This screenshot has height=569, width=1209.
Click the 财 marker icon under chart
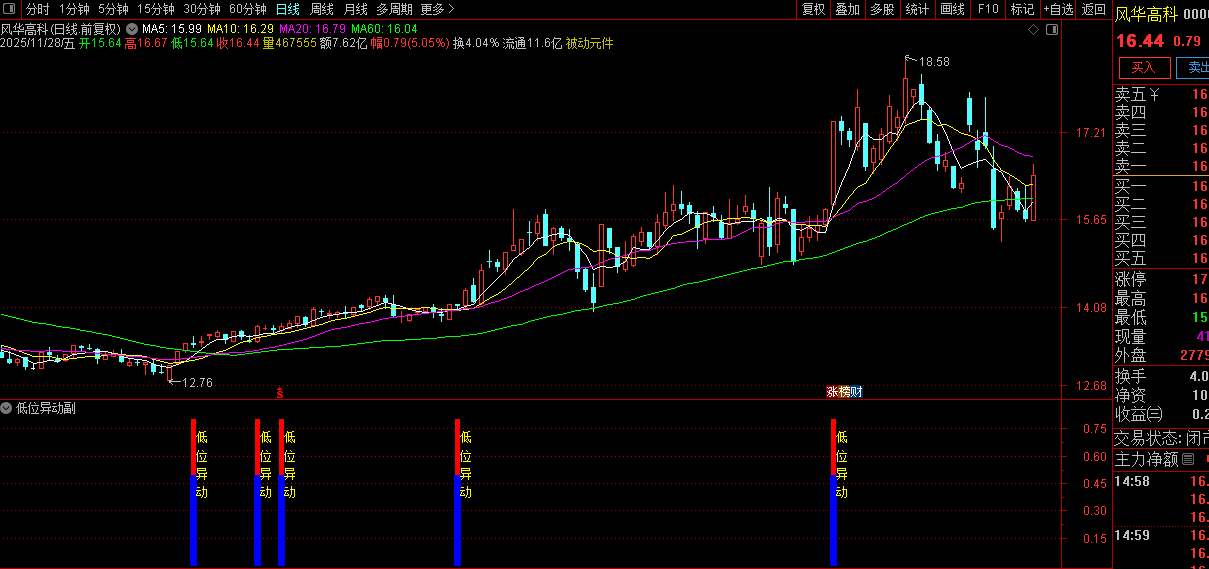pos(856,392)
